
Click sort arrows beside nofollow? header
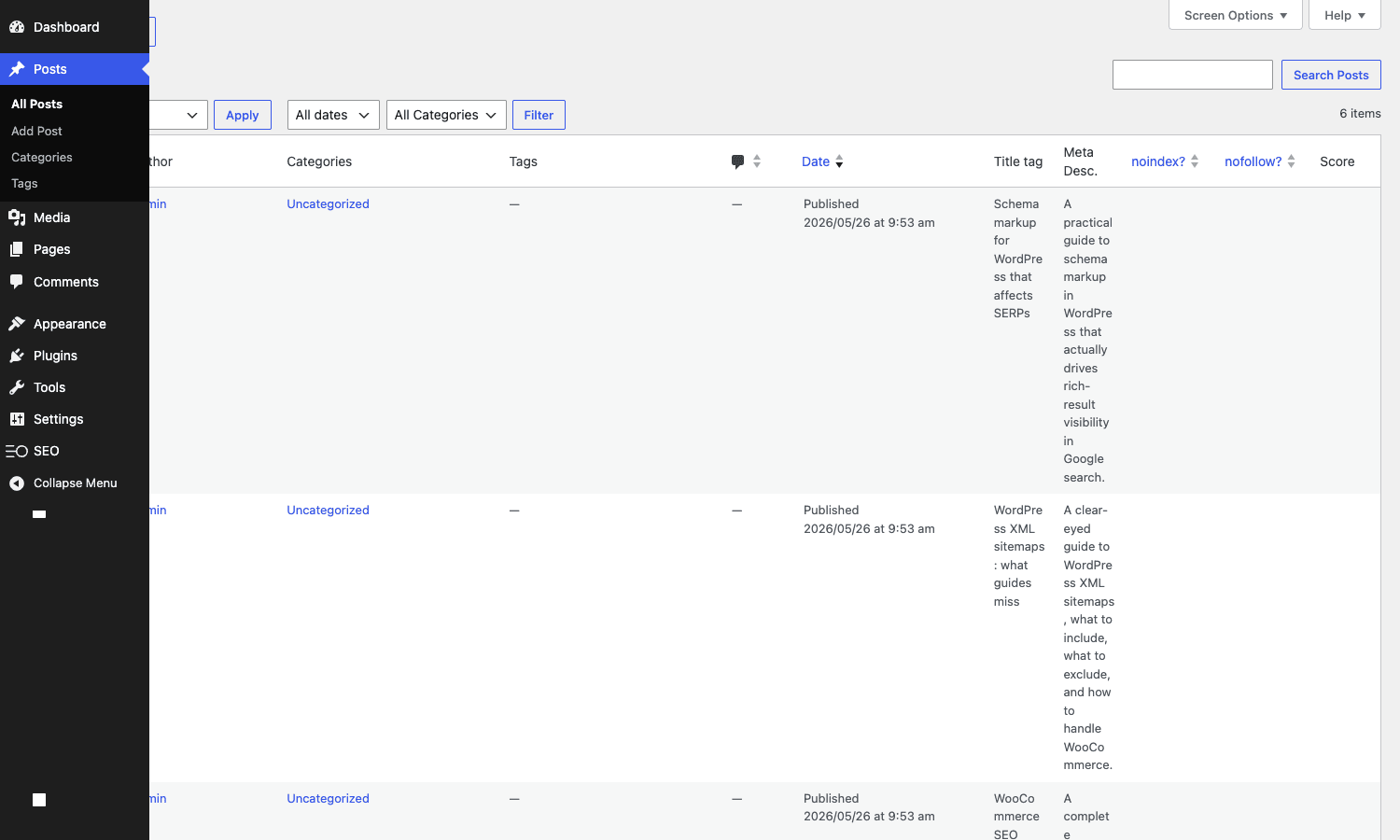1291,161
